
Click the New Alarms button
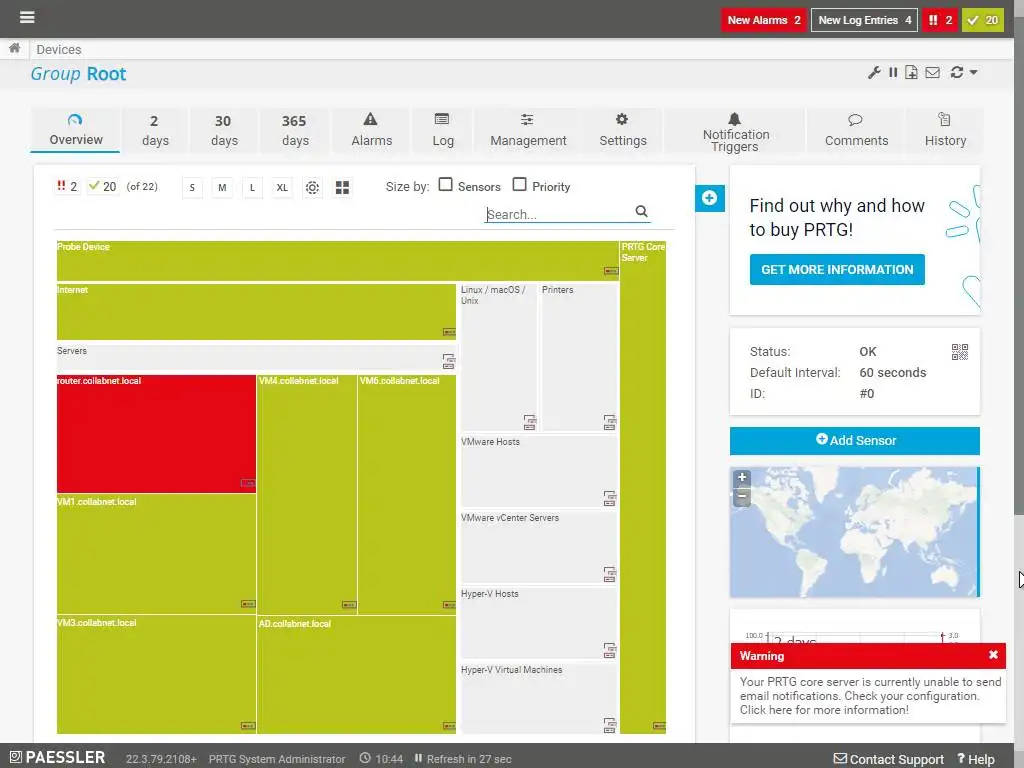click(x=763, y=20)
